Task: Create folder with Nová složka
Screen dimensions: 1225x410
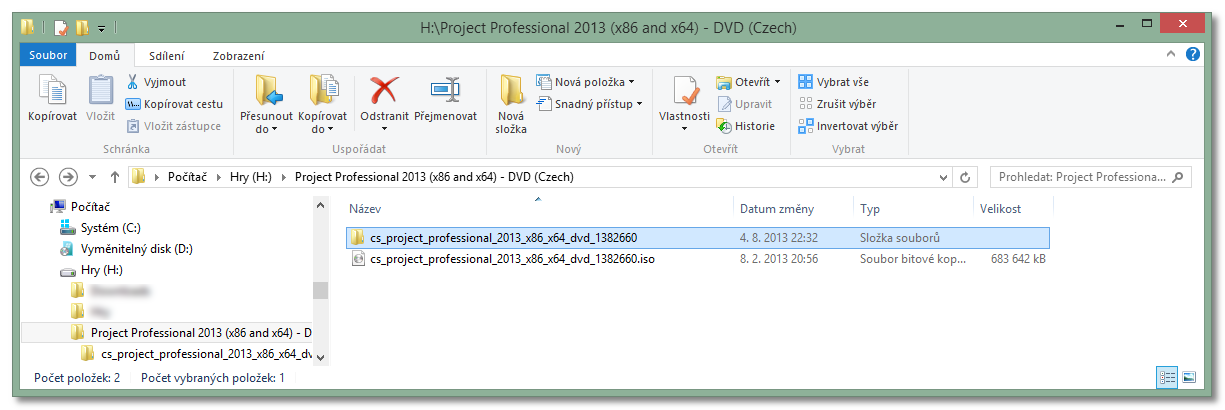Action: (511, 105)
